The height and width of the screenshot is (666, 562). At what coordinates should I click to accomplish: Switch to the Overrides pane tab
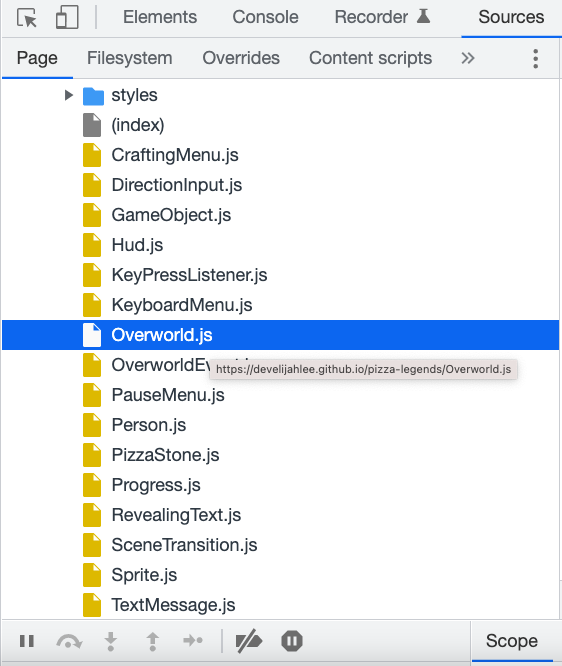point(241,58)
